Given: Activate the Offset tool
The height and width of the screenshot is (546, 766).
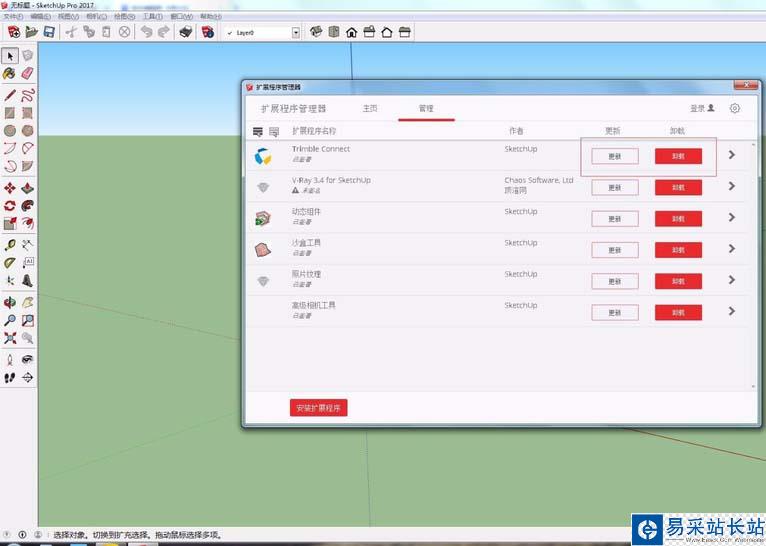Looking at the screenshot, I should 28,223.
